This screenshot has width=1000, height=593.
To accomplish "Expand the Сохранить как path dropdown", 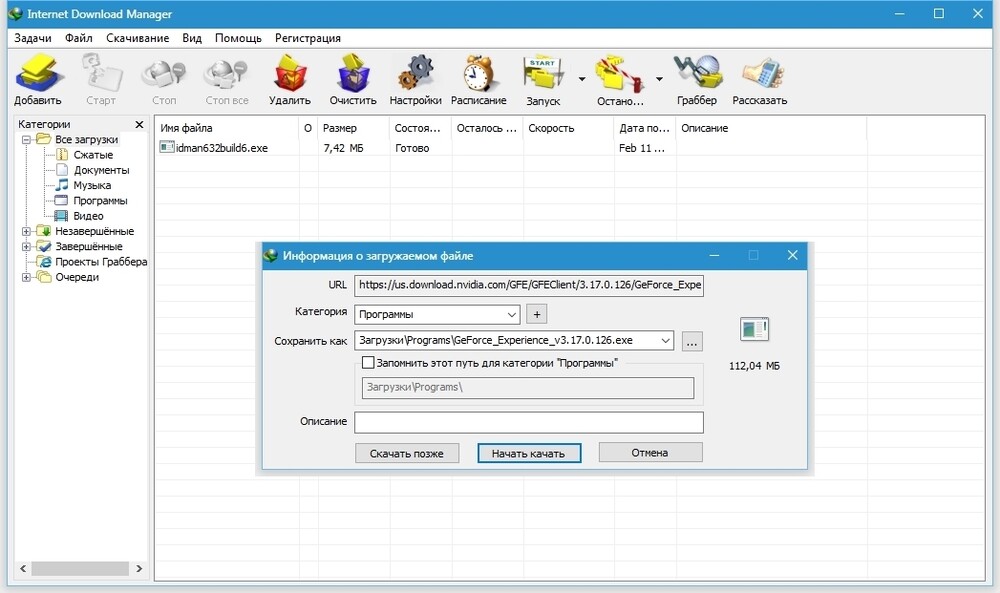I will click(666, 341).
